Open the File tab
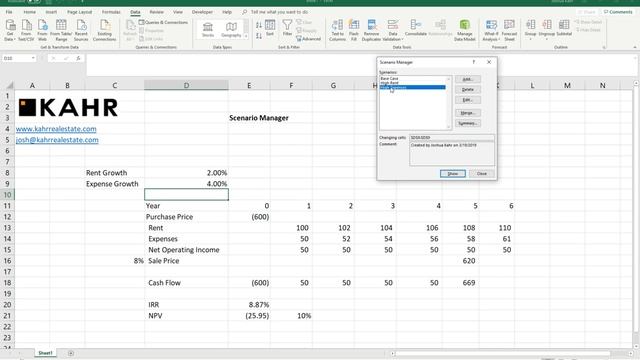Image resolution: width=640 pixels, height=360 pixels. pyautogui.click(x=9, y=12)
